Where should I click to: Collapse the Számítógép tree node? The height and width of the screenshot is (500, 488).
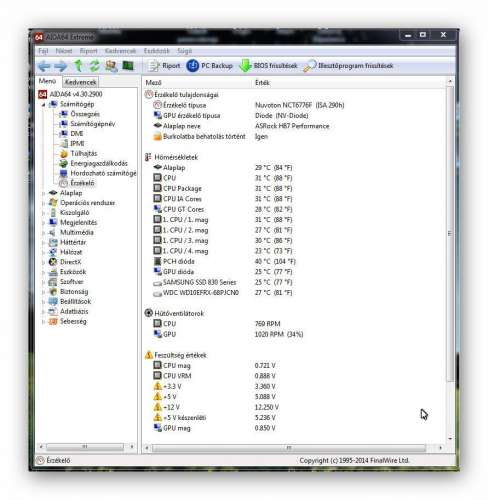43,105
